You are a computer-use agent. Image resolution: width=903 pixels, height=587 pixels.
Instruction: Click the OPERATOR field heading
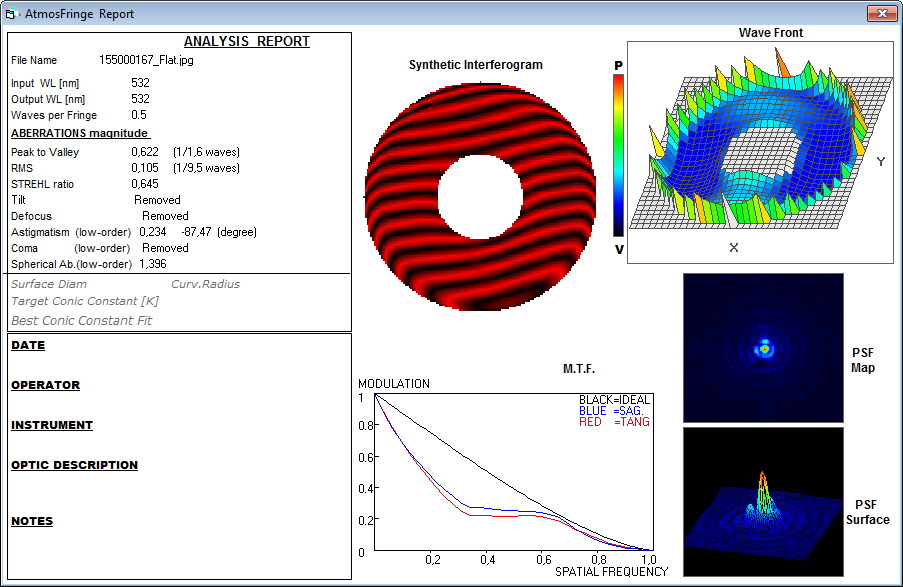coord(45,385)
